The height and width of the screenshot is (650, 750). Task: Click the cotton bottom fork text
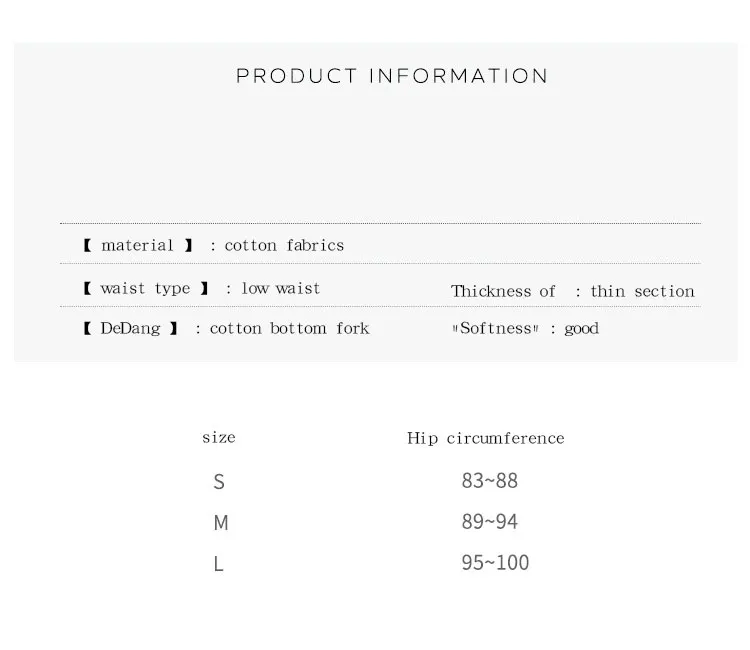[289, 328]
